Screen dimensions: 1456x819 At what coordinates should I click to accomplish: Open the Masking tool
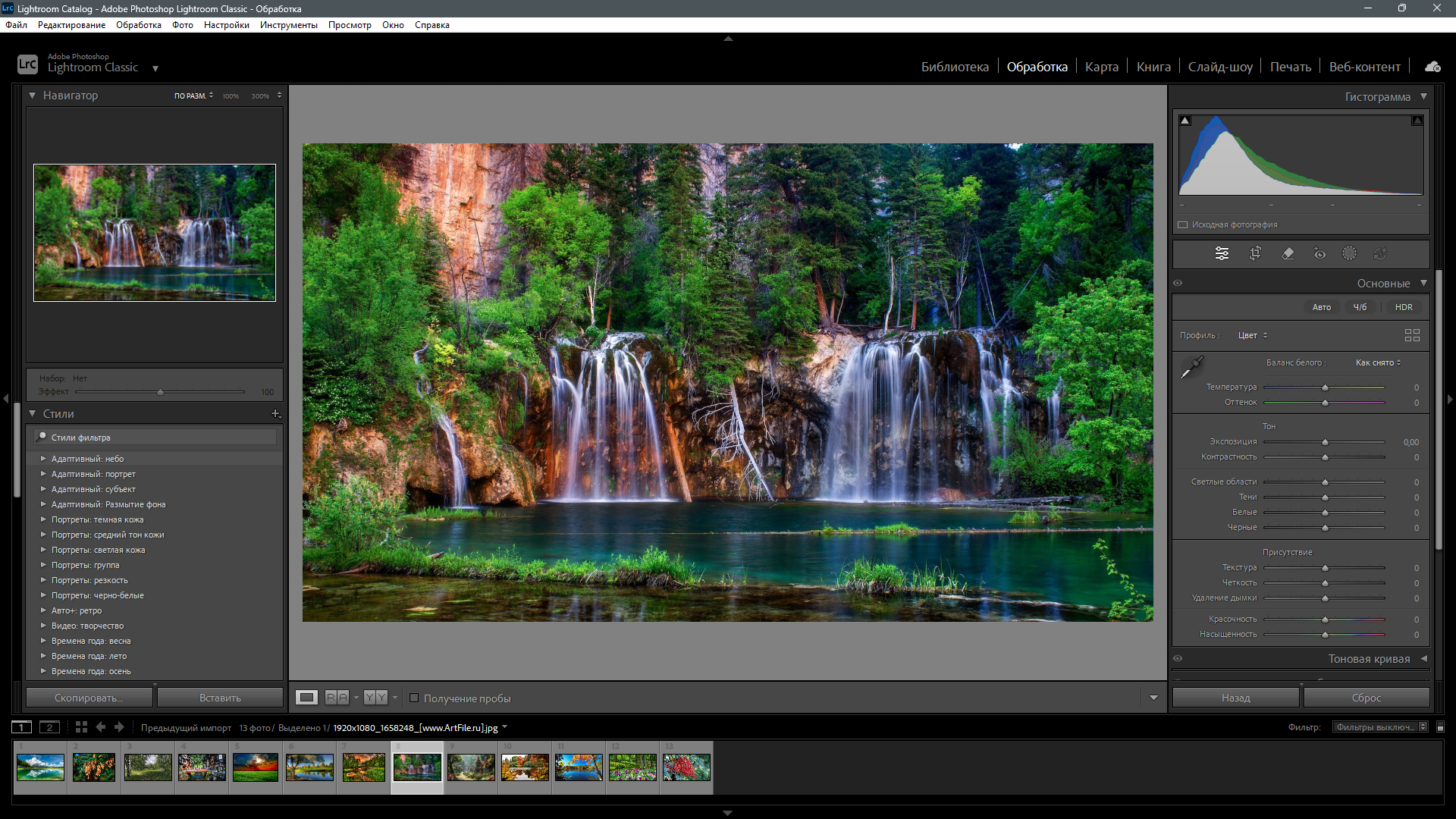pos(1349,253)
